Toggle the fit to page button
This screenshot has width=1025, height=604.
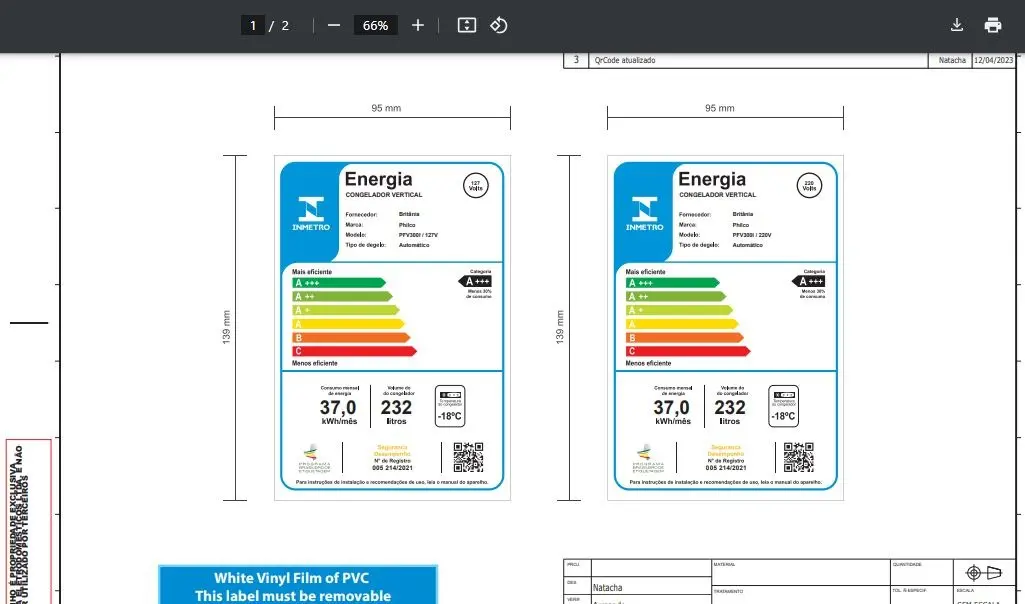[467, 25]
